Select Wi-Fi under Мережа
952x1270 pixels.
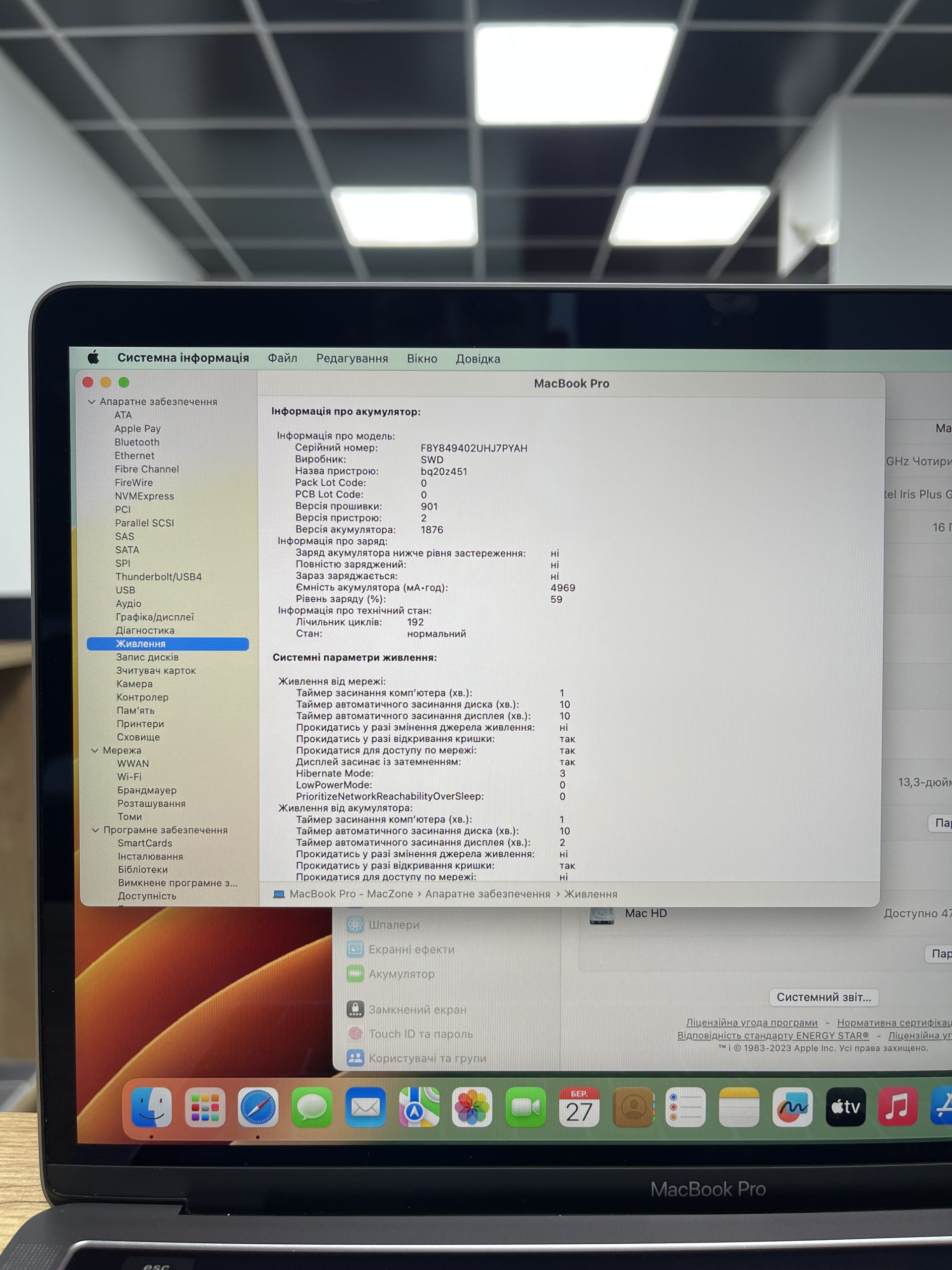[129, 777]
